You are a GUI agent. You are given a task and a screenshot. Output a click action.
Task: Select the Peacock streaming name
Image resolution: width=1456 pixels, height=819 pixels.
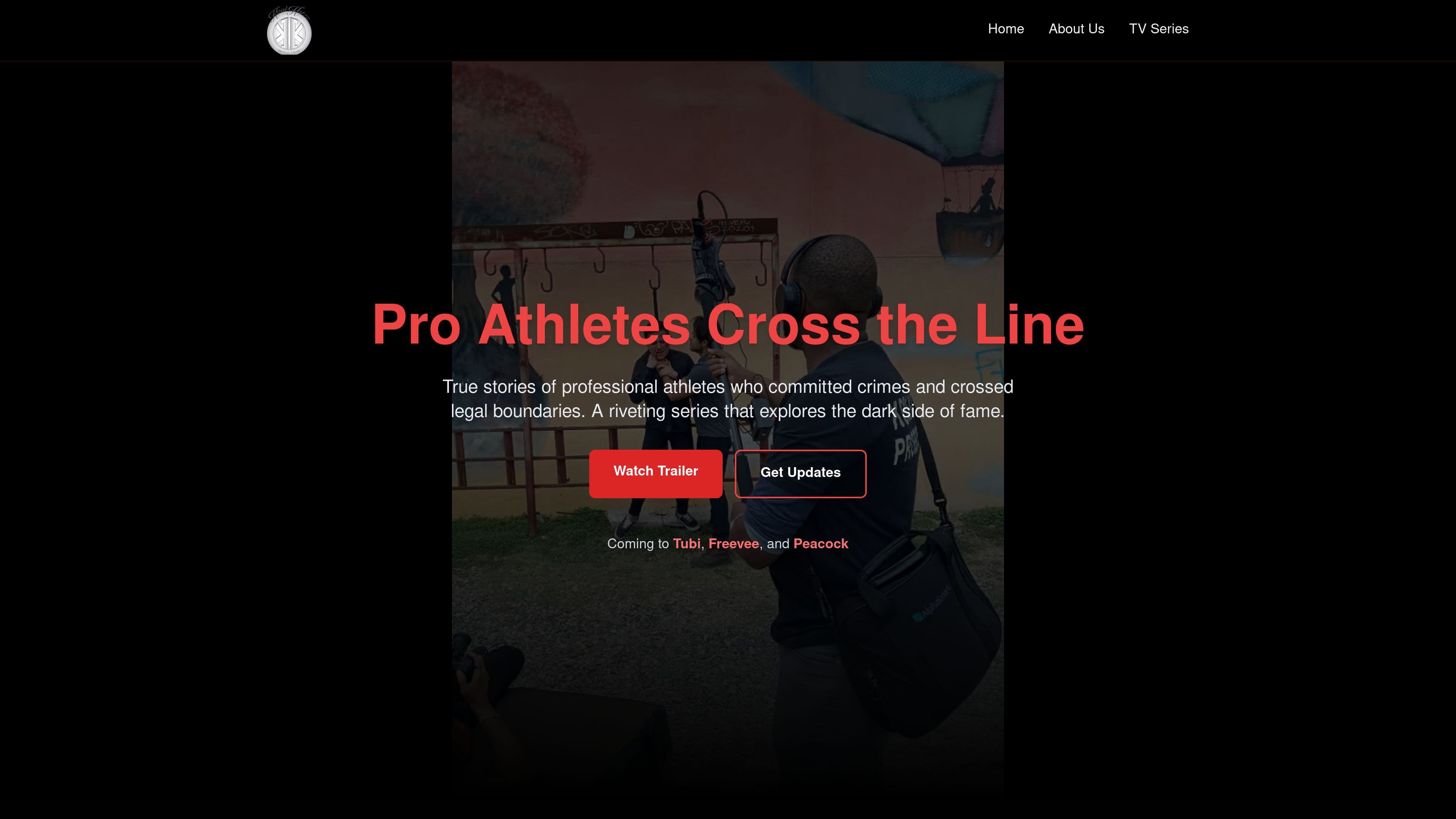(821, 544)
